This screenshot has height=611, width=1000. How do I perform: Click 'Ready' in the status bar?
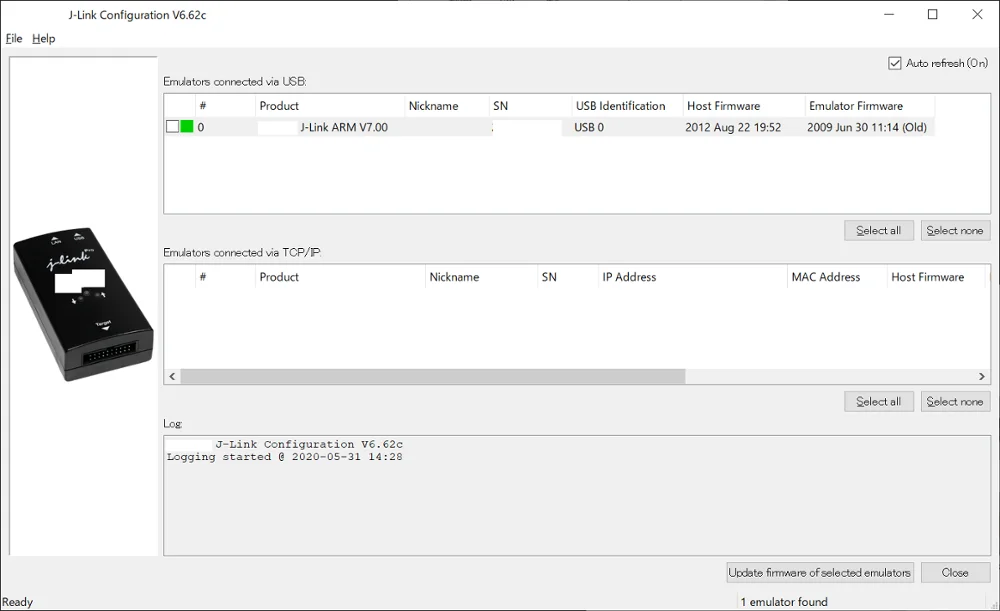coord(17,601)
